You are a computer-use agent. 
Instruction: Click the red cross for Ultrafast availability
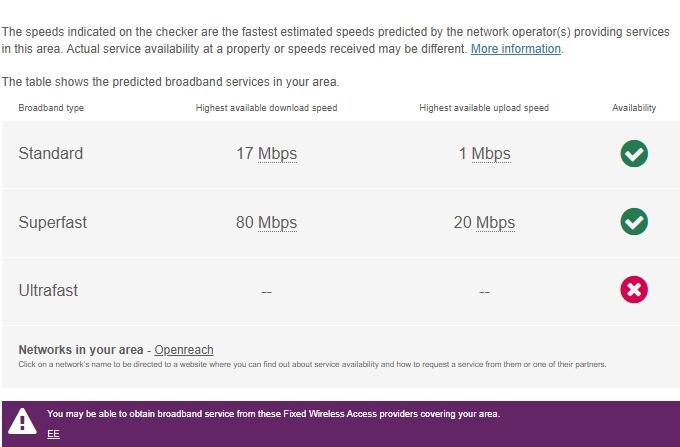(634, 290)
